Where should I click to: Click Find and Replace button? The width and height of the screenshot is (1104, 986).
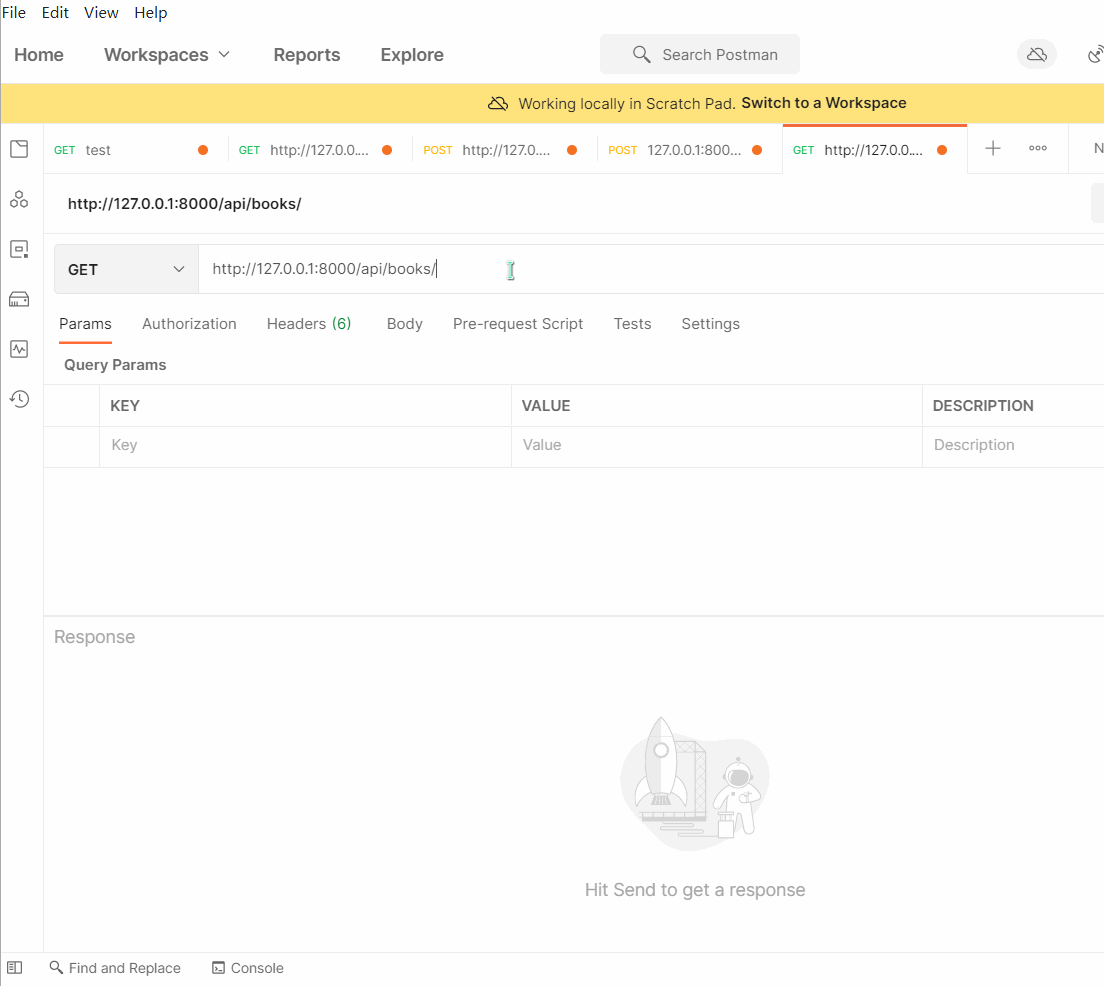click(x=115, y=968)
